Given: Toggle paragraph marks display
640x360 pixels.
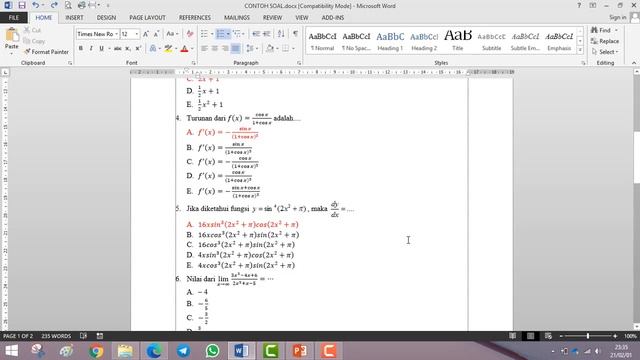Looking at the screenshot, I should tap(295, 34).
